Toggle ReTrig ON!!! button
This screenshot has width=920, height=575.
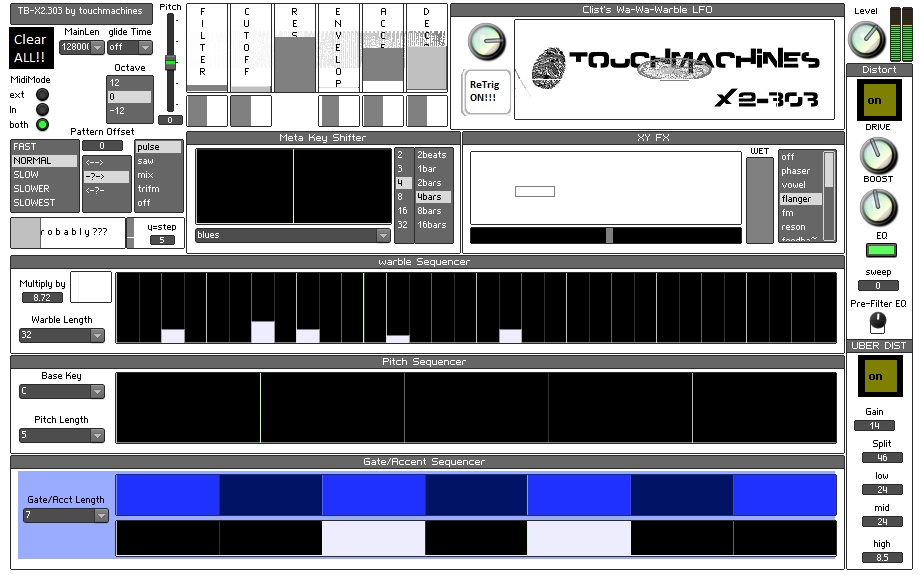(x=486, y=92)
